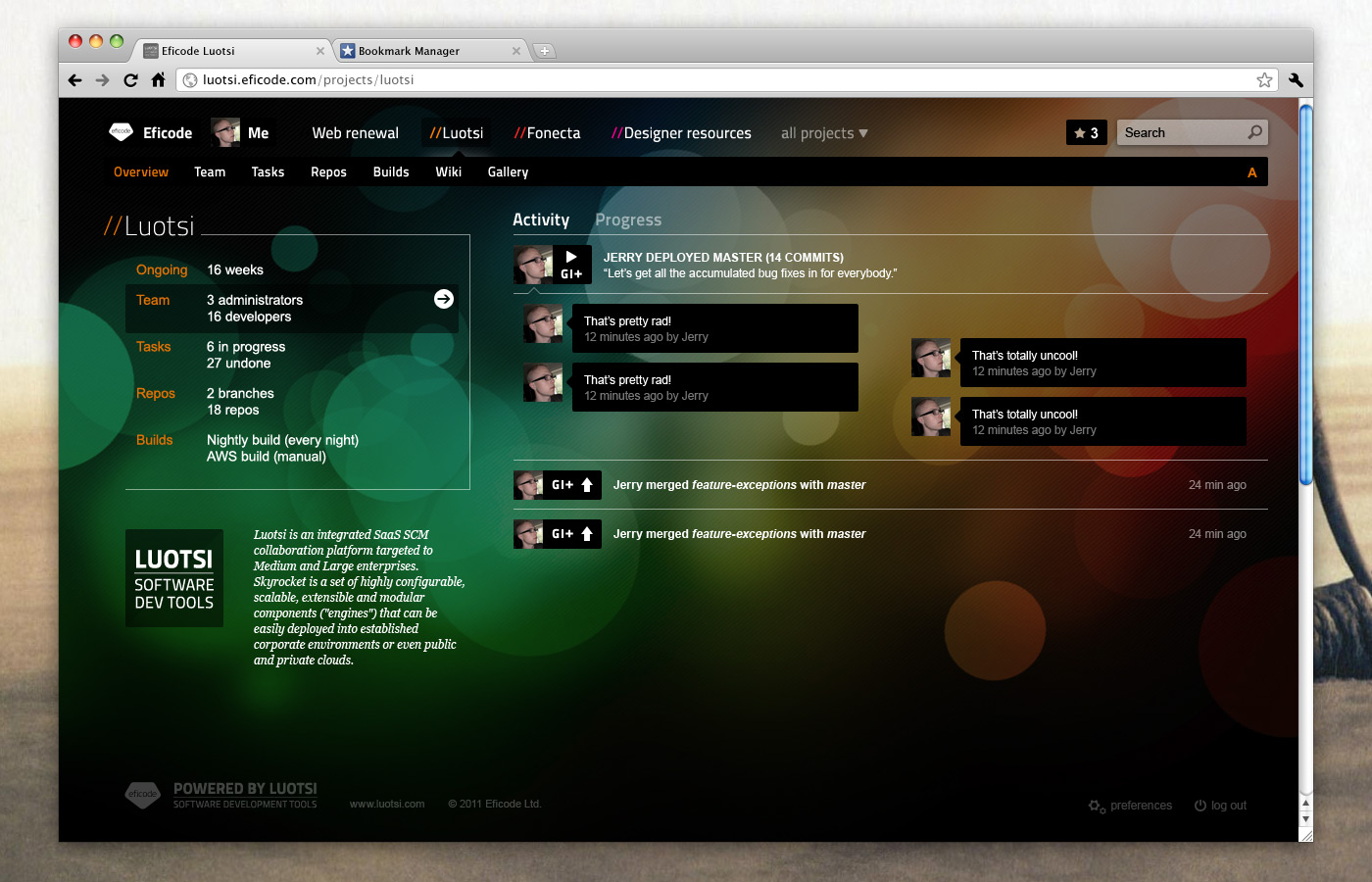The width and height of the screenshot is (1372, 882).
Task: Go to the browser home icon
Action: (x=158, y=80)
